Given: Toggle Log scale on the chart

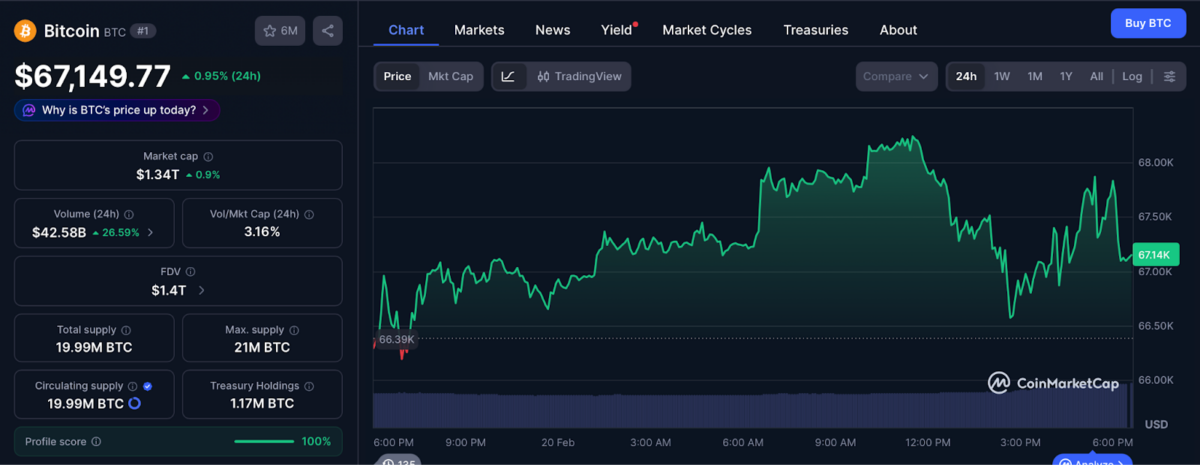Looking at the screenshot, I should tap(1132, 76).
